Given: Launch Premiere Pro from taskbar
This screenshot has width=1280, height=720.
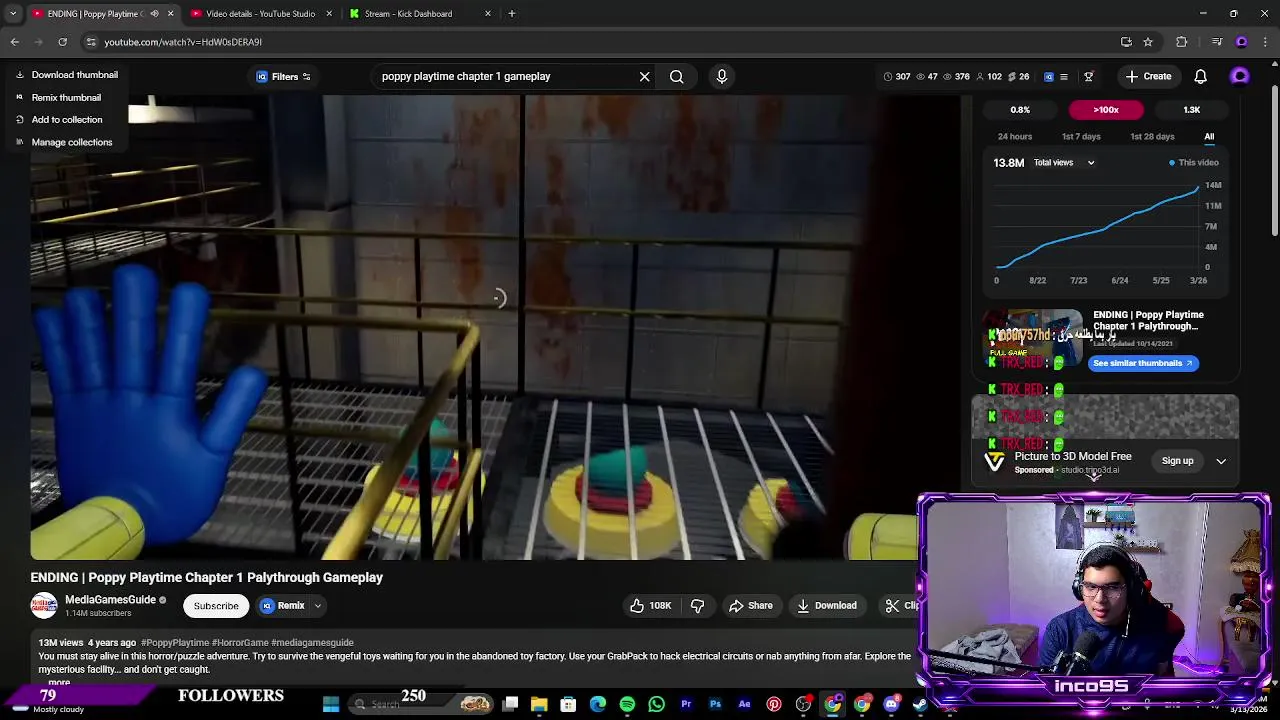Looking at the screenshot, I should 686,704.
